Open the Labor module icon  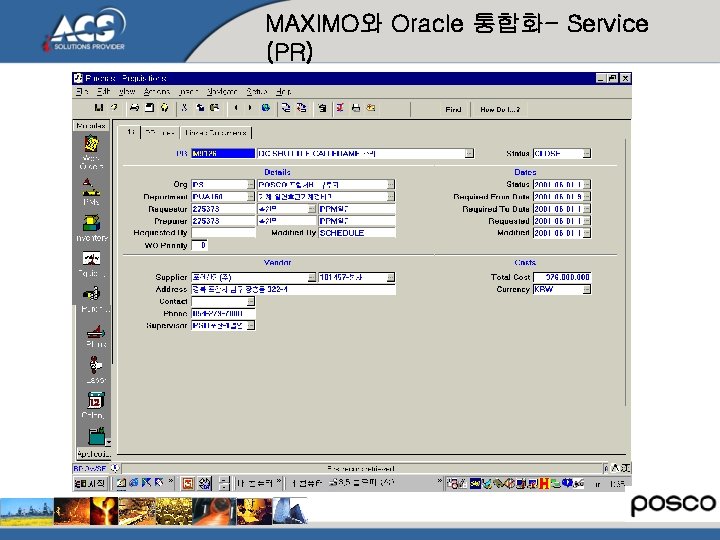(96, 365)
